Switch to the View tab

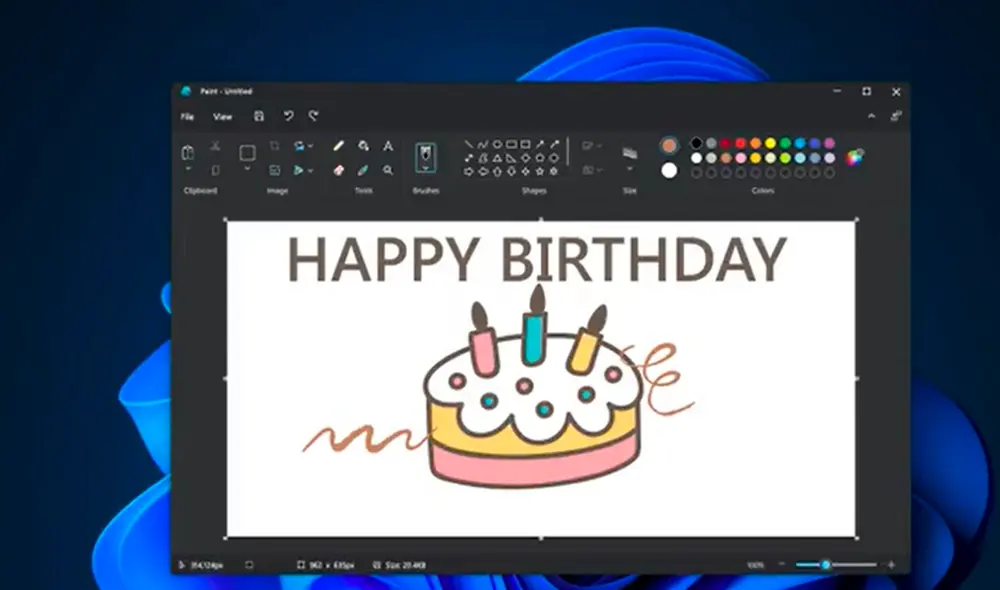coord(222,117)
